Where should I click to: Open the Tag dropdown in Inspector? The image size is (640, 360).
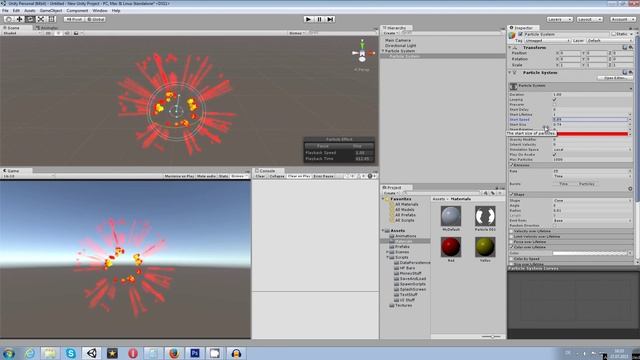pos(547,40)
